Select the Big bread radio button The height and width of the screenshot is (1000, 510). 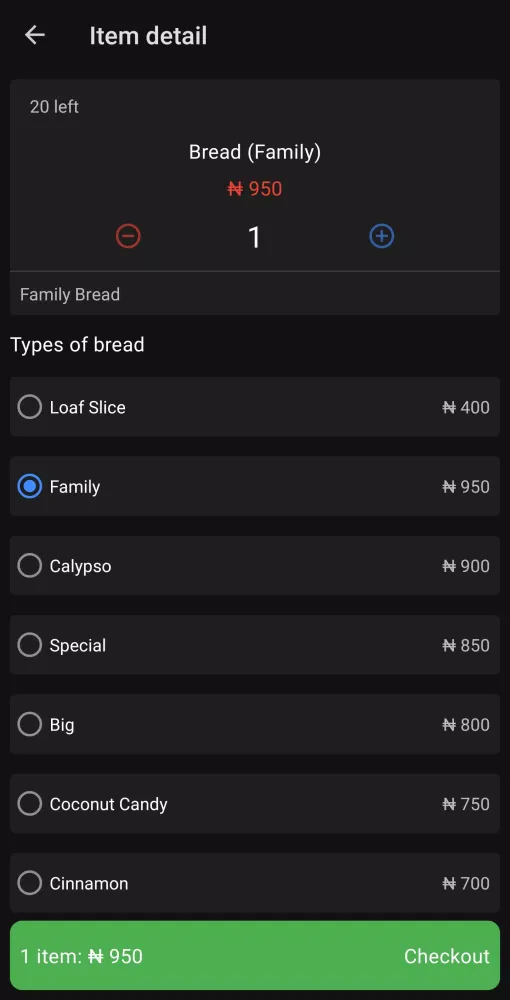(29, 724)
